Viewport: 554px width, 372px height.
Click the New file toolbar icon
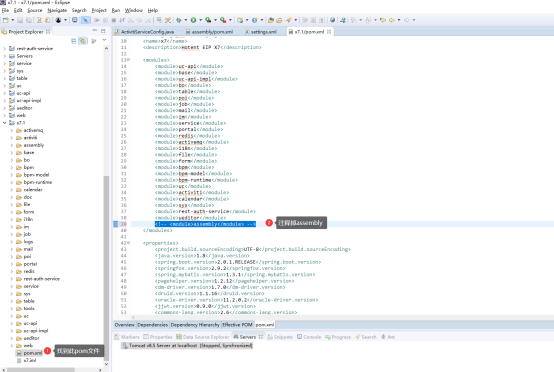(x=6, y=20)
